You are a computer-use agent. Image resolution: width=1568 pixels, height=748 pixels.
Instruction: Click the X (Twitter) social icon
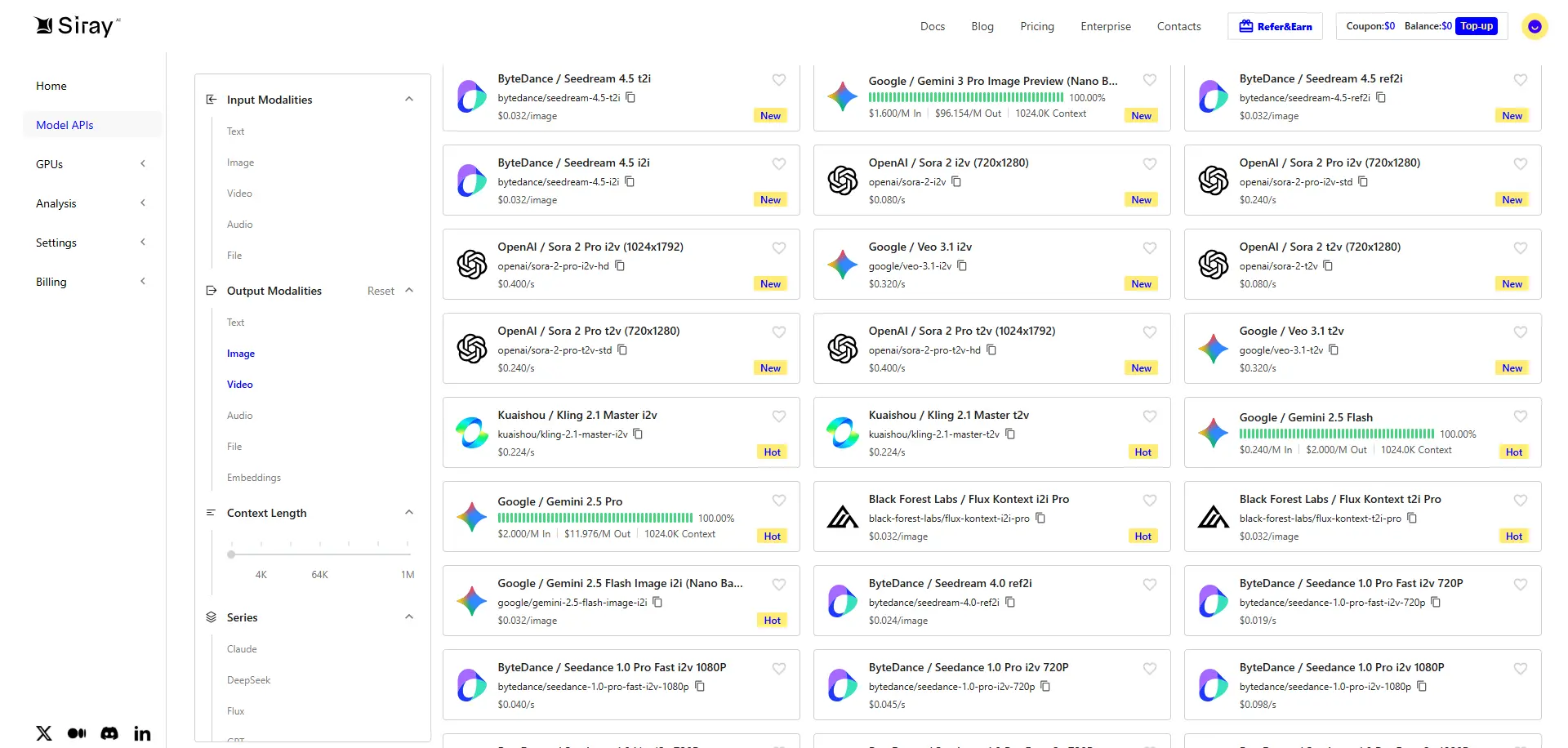(x=44, y=733)
